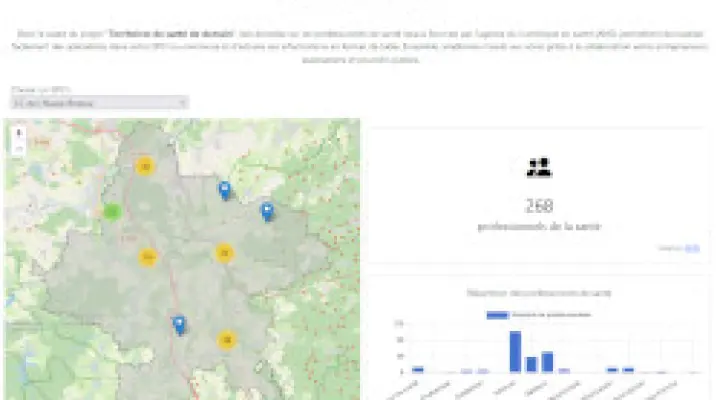Zoom out on the map
Screen dimensions: 720x400
[x=19, y=146]
